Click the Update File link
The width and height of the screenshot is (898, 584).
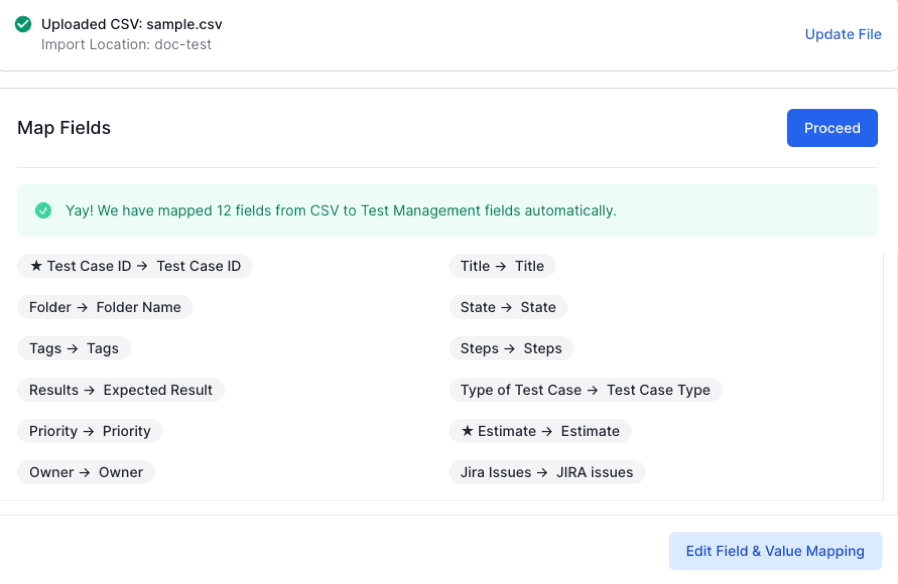coord(843,34)
